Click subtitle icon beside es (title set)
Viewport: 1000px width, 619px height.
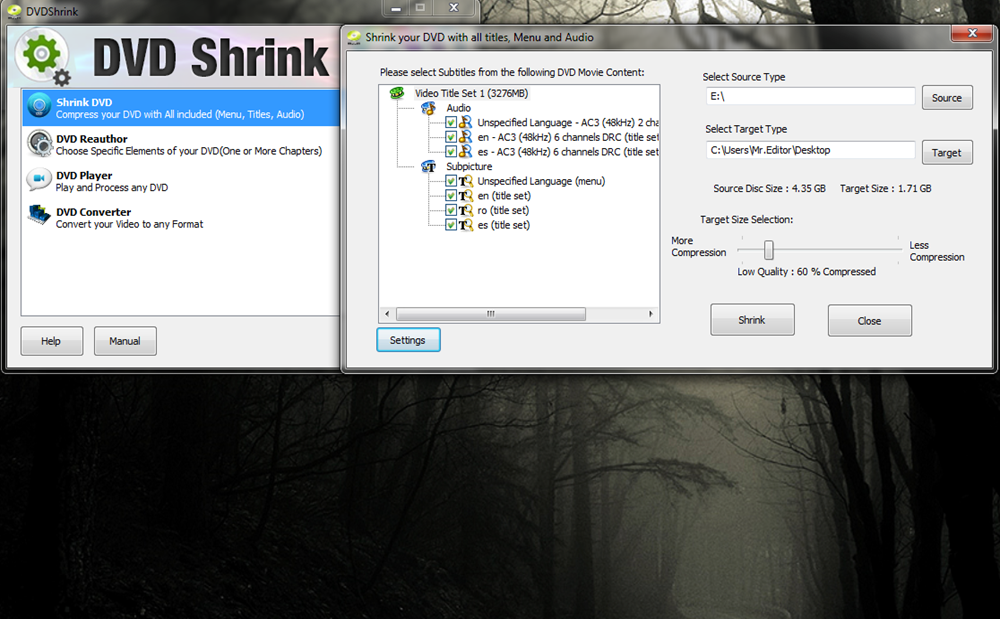[466, 225]
